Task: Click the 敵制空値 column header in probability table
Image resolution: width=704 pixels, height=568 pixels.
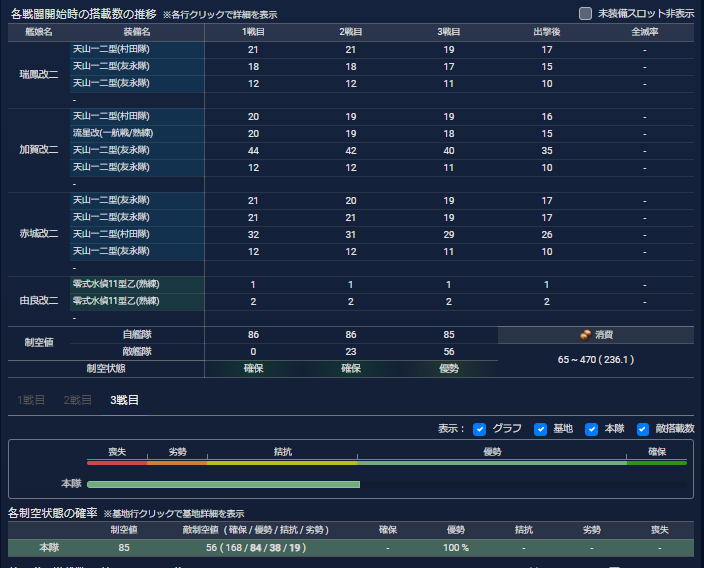Action: (256, 530)
